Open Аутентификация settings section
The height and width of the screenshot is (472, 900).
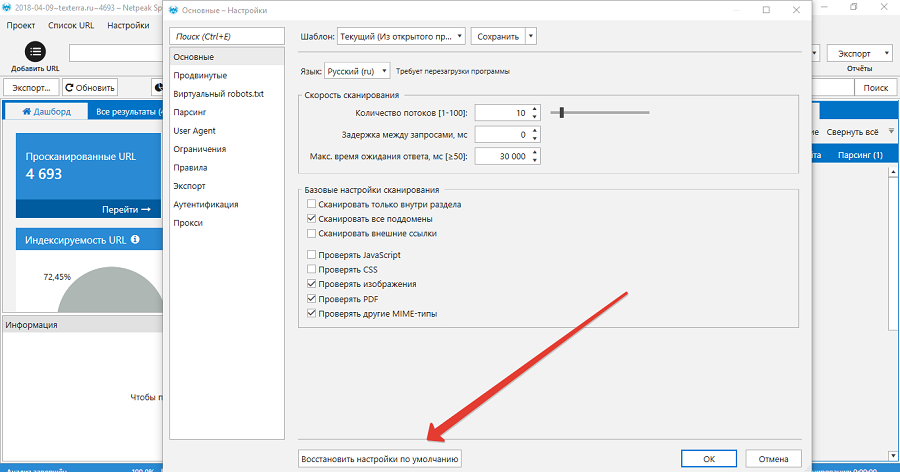click(227, 204)
